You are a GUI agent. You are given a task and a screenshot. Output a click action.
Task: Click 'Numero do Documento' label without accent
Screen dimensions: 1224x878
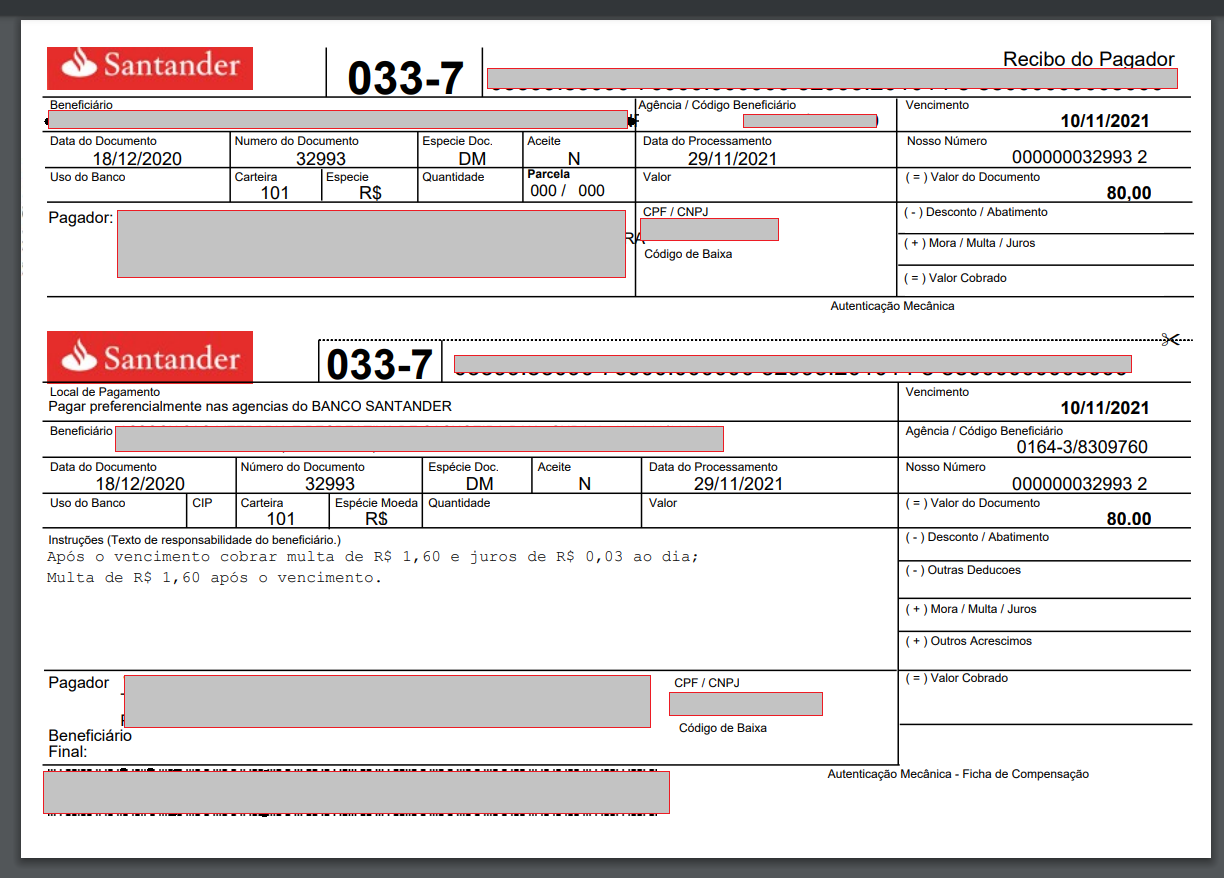tap(296, 141)
